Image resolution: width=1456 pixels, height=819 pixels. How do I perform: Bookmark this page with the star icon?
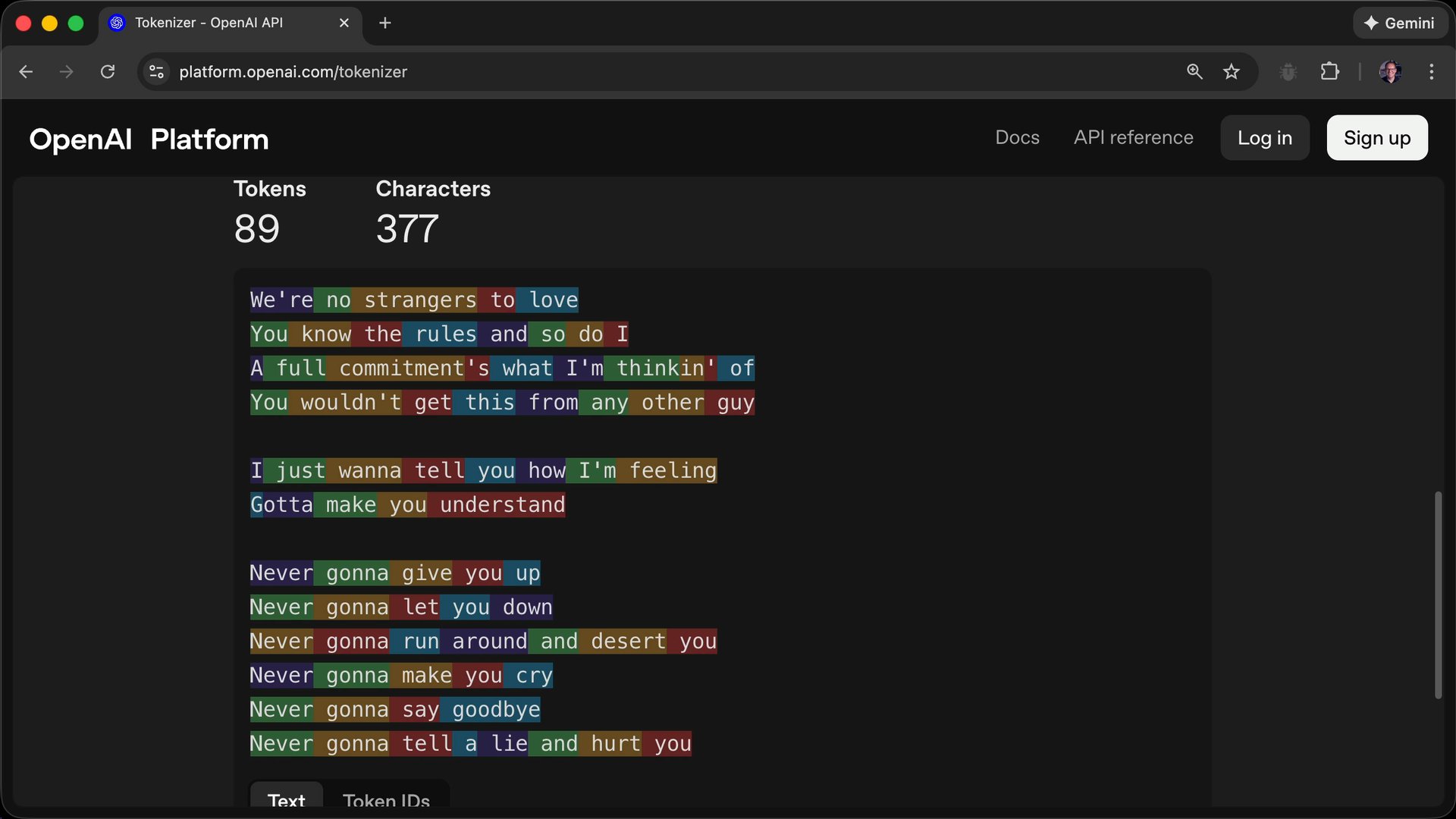(1232, 71)
